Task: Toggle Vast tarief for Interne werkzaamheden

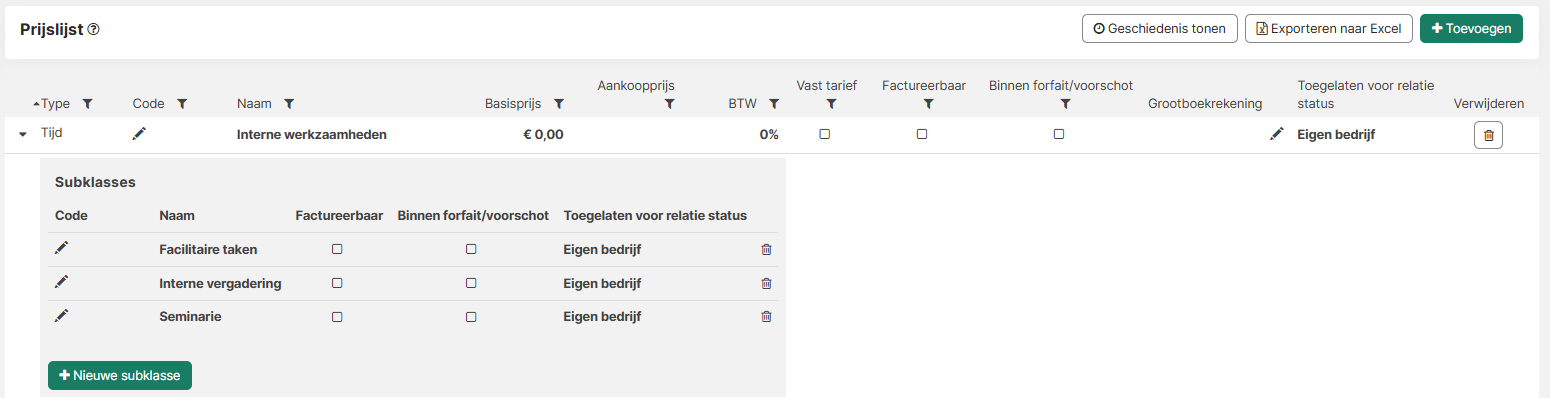Action: point(825,134)
